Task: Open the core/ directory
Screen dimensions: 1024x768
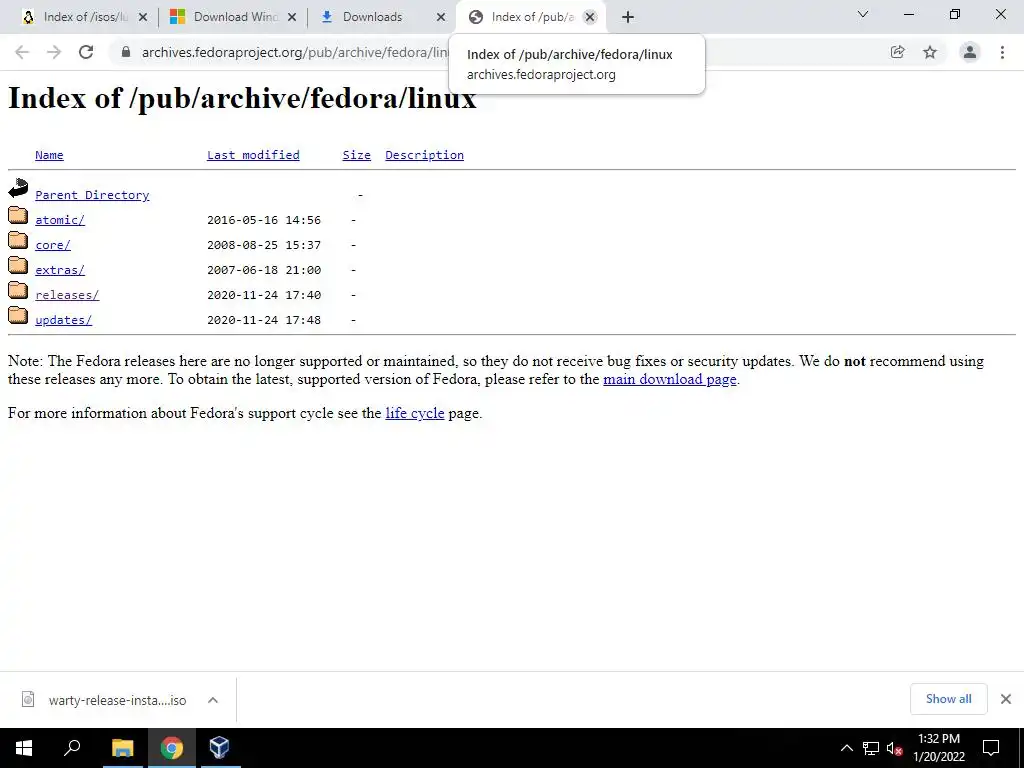Action: [53, 245]
